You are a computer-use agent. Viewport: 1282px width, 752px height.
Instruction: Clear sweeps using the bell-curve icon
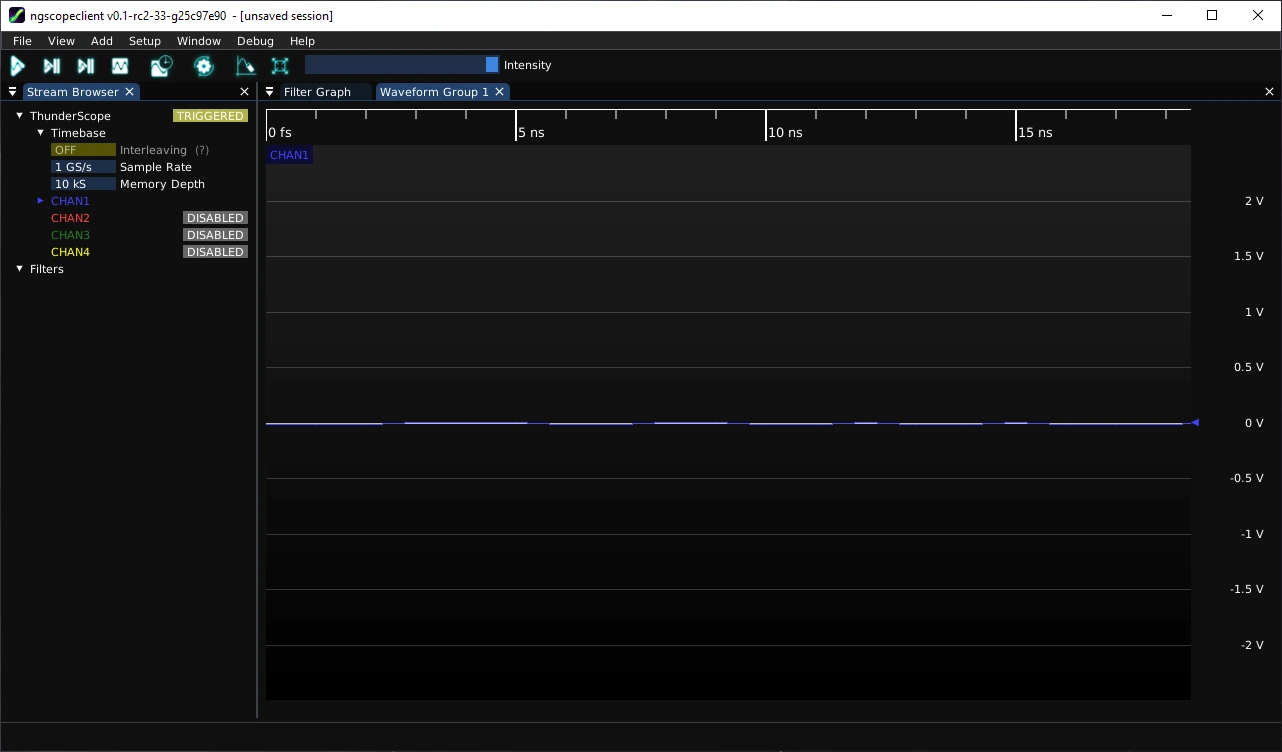coord(245,65)
